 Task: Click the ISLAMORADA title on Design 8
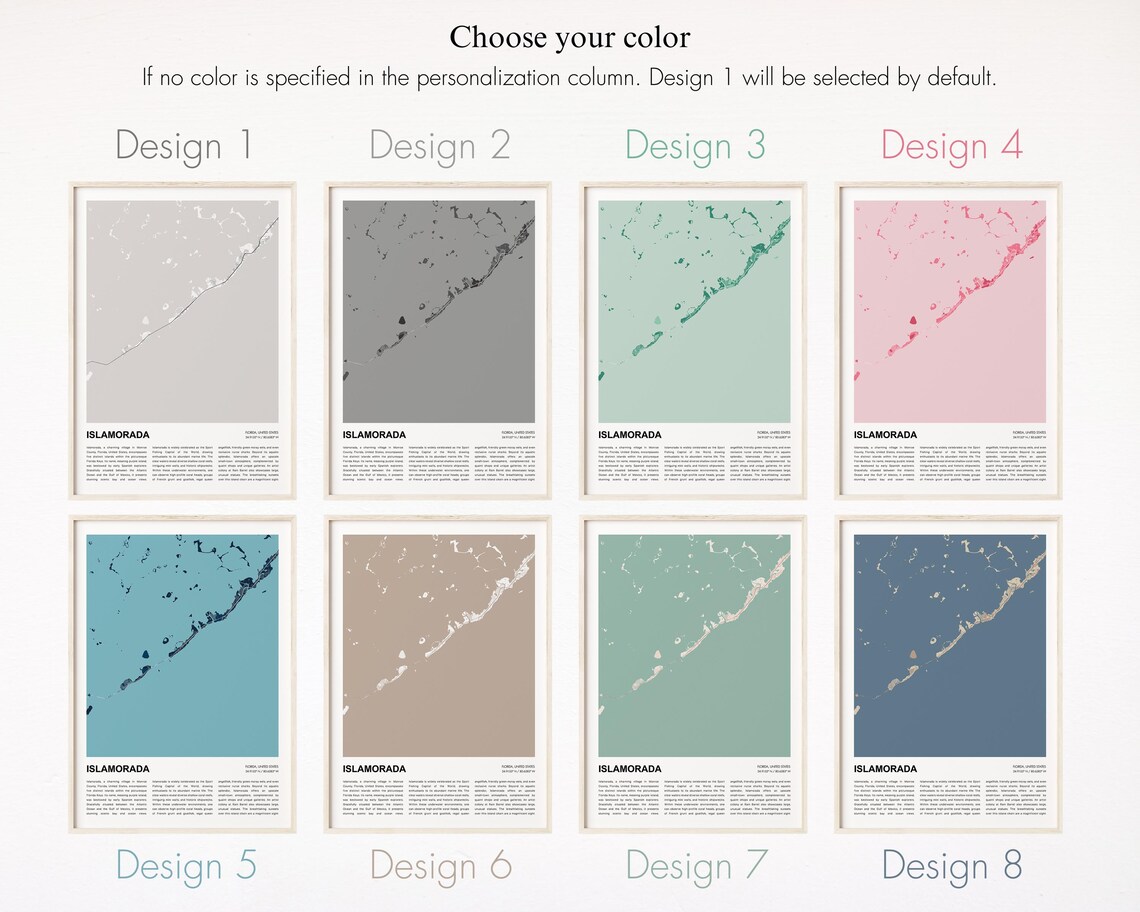point(885,769)
